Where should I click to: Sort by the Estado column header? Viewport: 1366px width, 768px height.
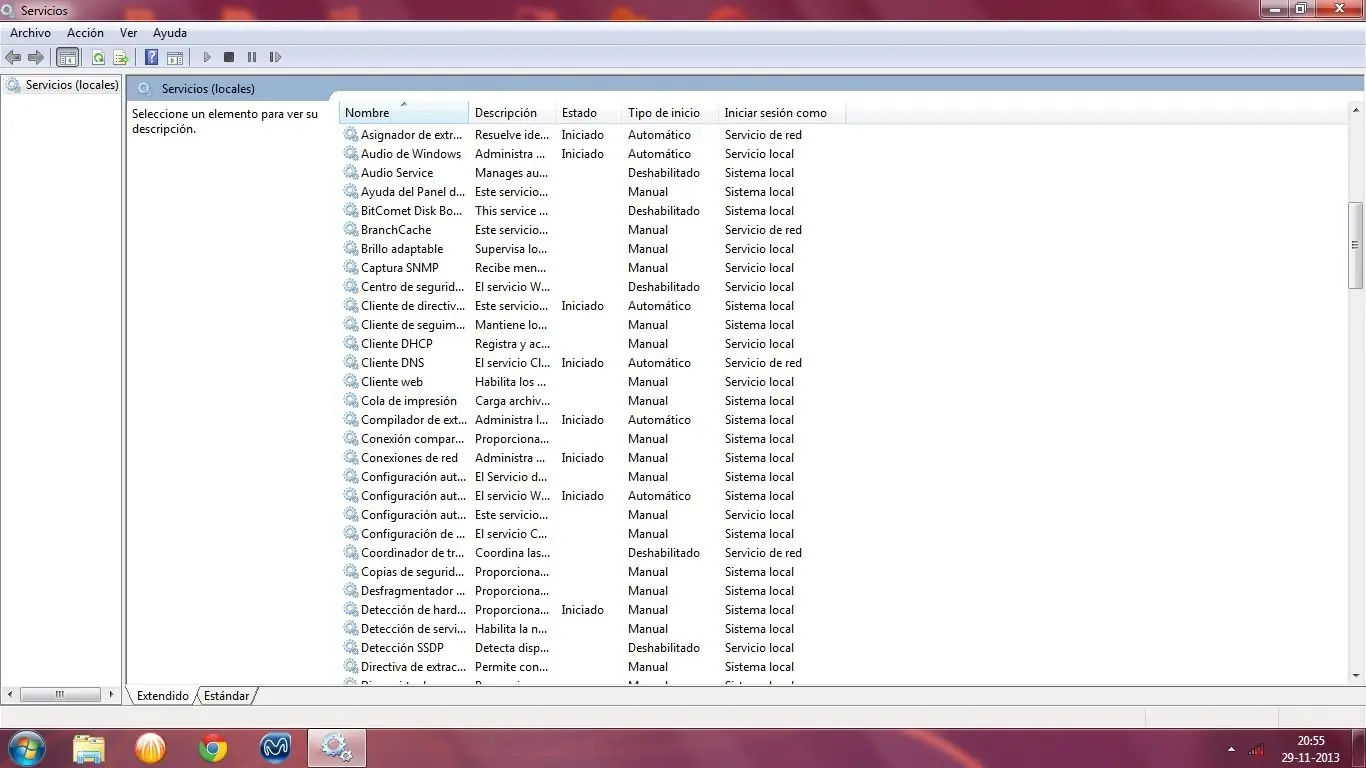[x=588, y=112]
